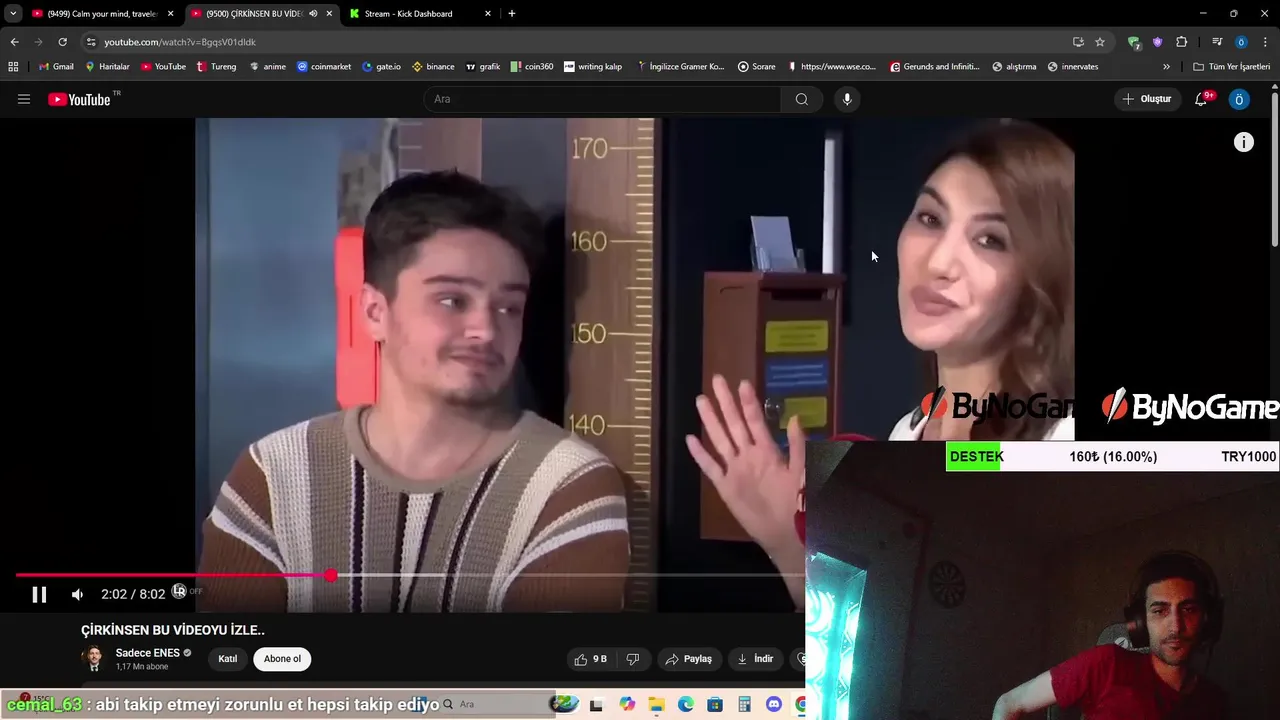The width and height of the screenshot is (1280, 720).
Task: Toggle the Language Reactor OFF switch
Action: (186, 591)
